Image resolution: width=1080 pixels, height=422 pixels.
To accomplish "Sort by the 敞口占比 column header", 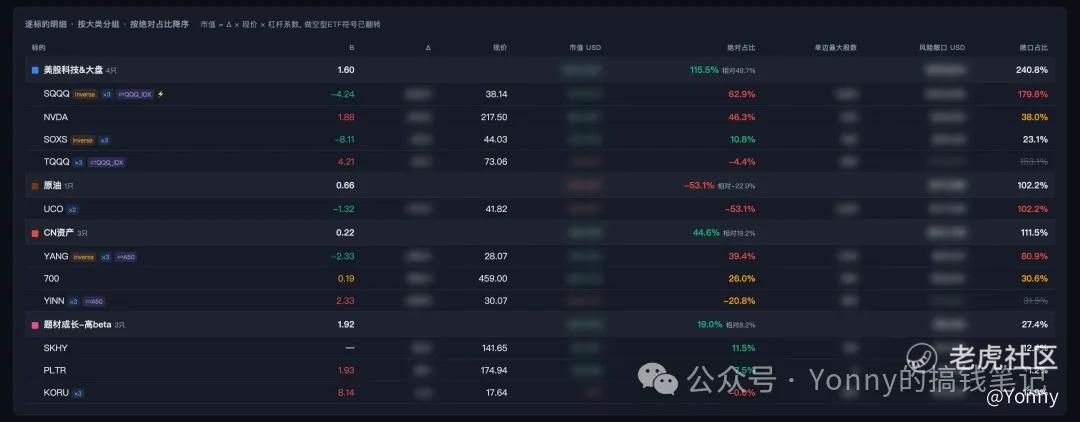I will (x=1034, y=48).
